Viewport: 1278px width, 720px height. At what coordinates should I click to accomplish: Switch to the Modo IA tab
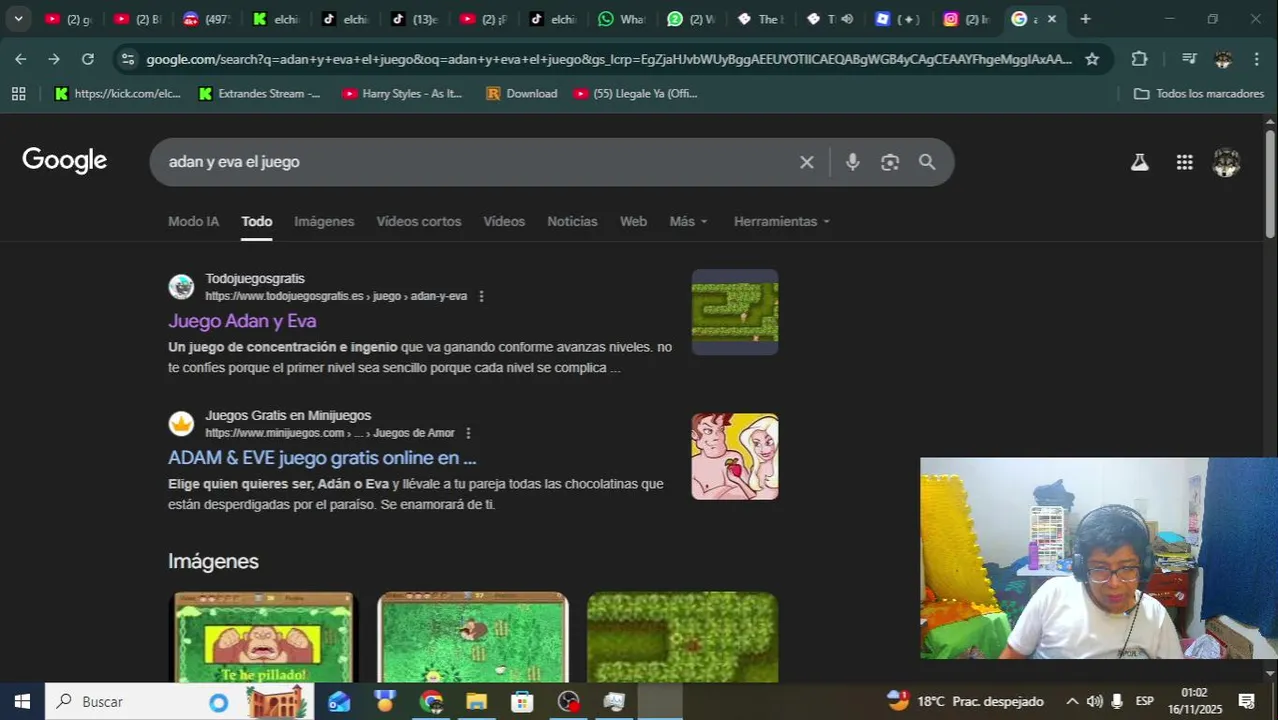click(193, 221)
